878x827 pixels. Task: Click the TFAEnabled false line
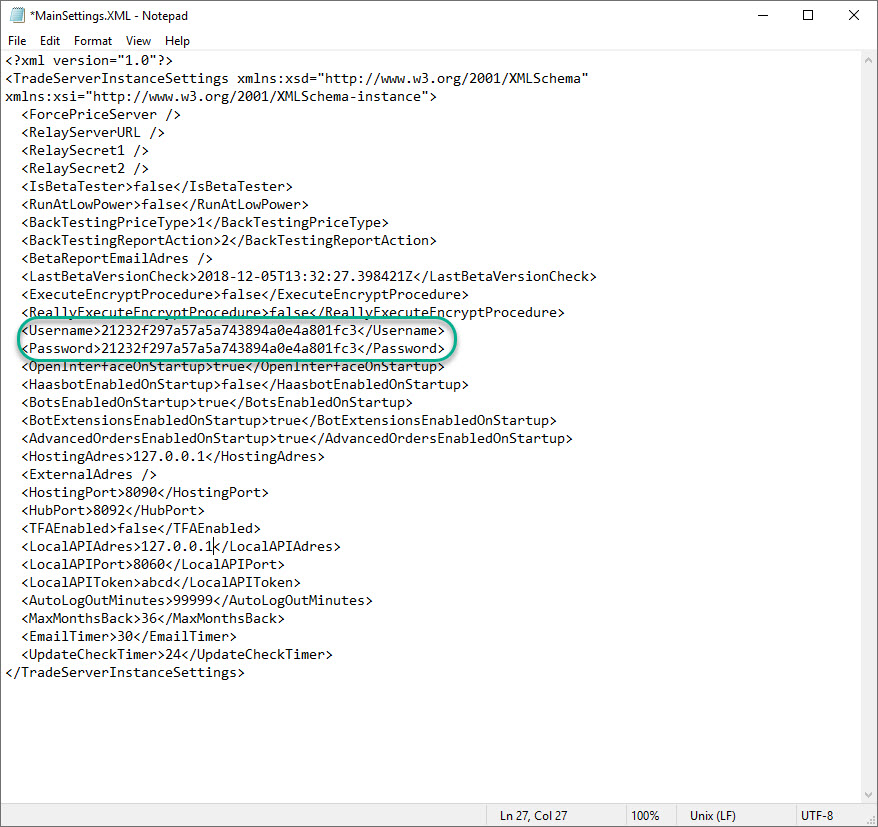141,528
